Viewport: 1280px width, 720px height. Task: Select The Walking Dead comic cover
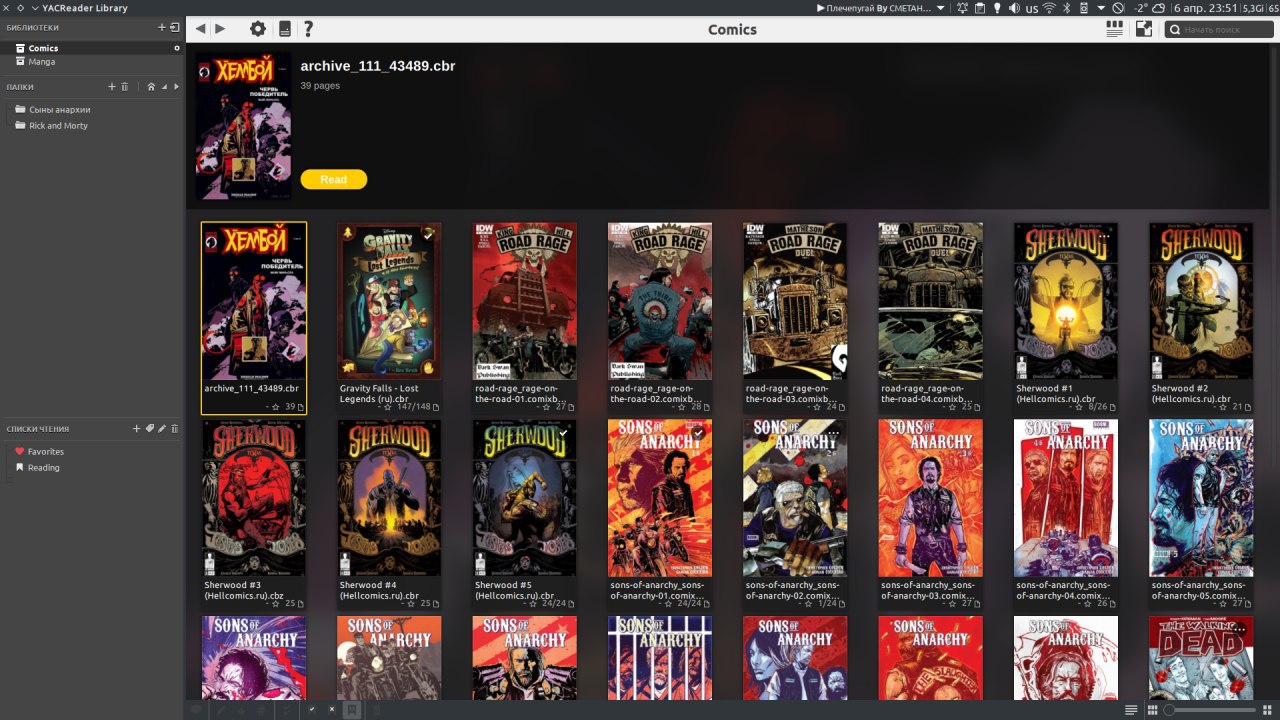[1201, 658]
